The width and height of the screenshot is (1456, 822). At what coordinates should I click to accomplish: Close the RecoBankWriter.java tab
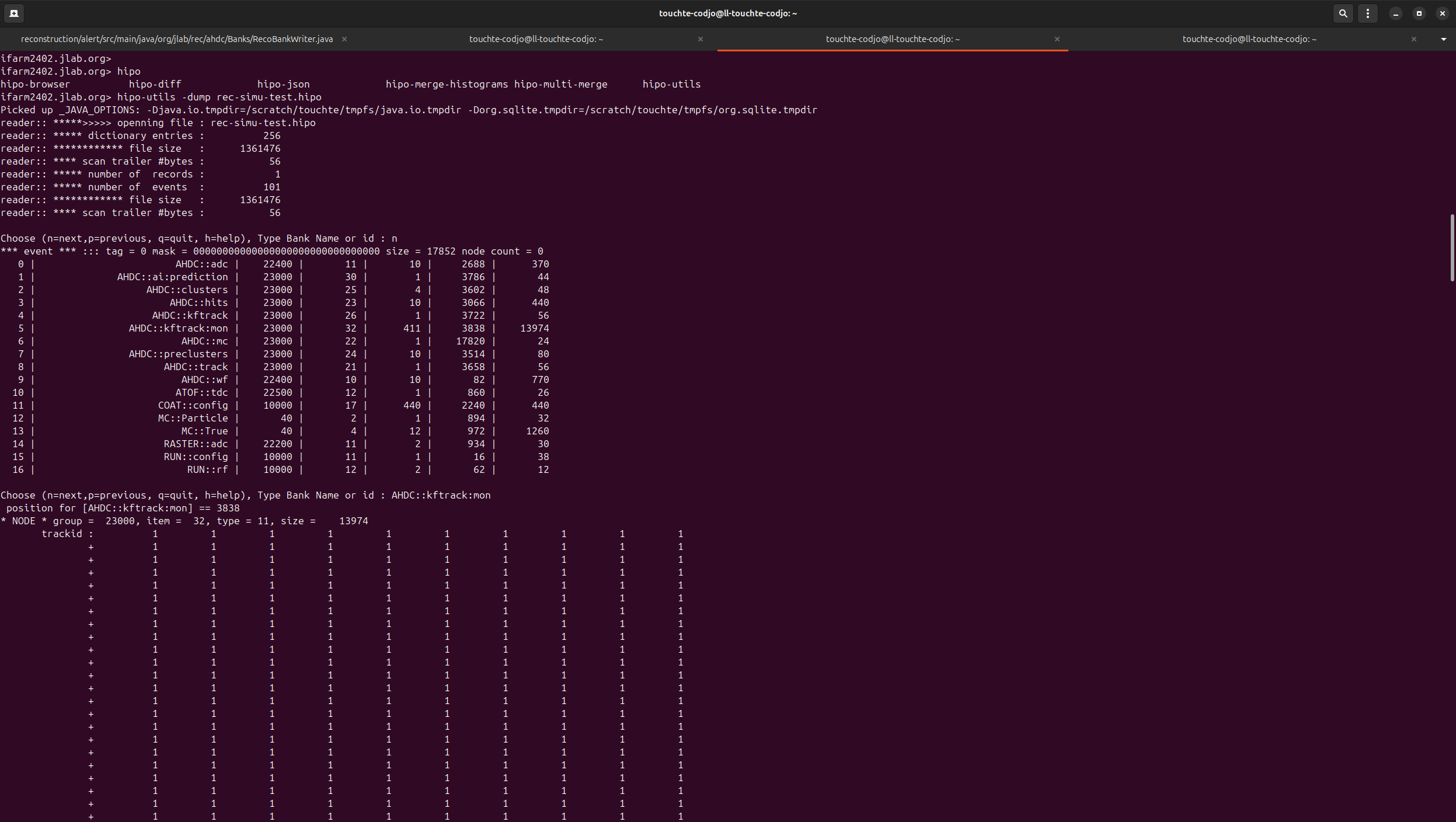344,39
